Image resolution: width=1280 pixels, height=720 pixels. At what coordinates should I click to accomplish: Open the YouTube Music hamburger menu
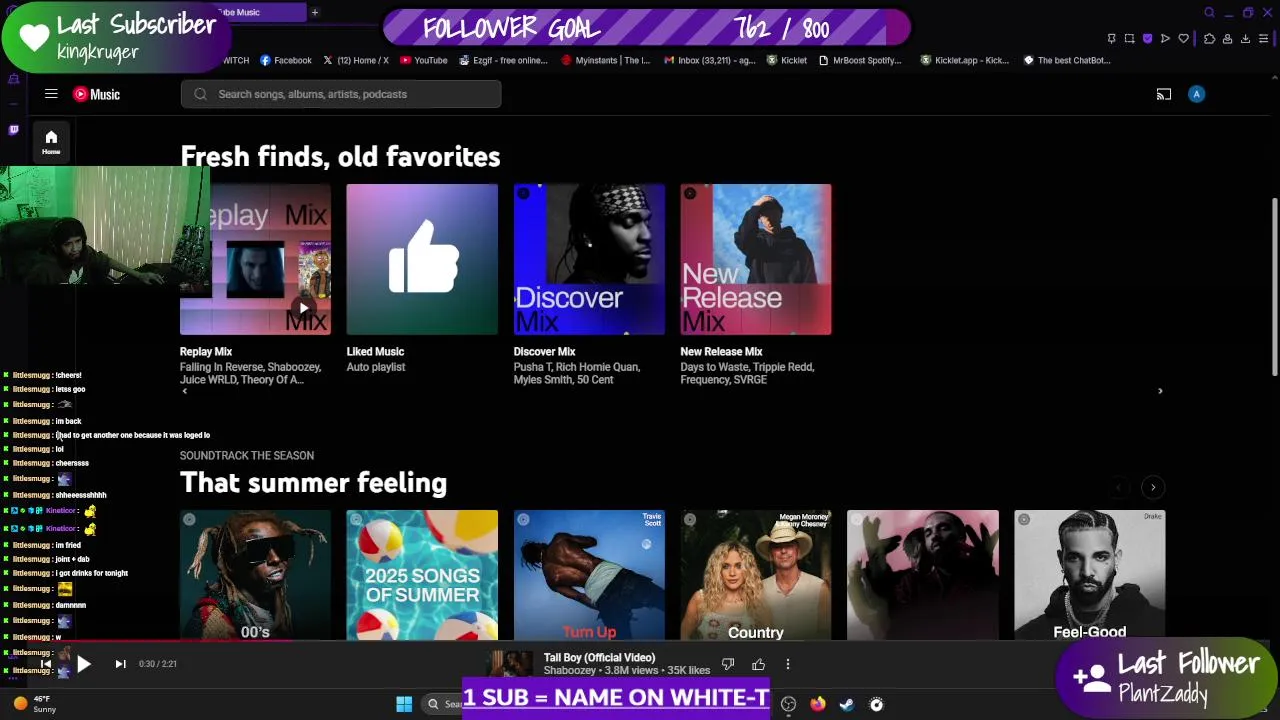51,94
